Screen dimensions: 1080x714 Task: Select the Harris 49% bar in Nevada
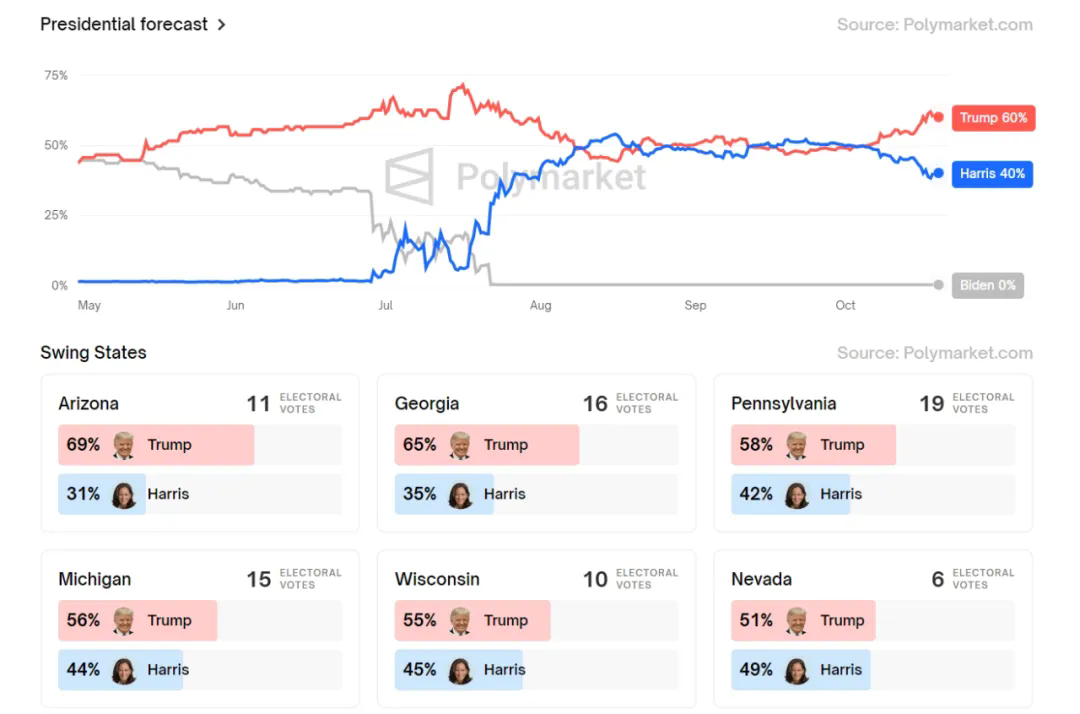click(x=800, y=670)
